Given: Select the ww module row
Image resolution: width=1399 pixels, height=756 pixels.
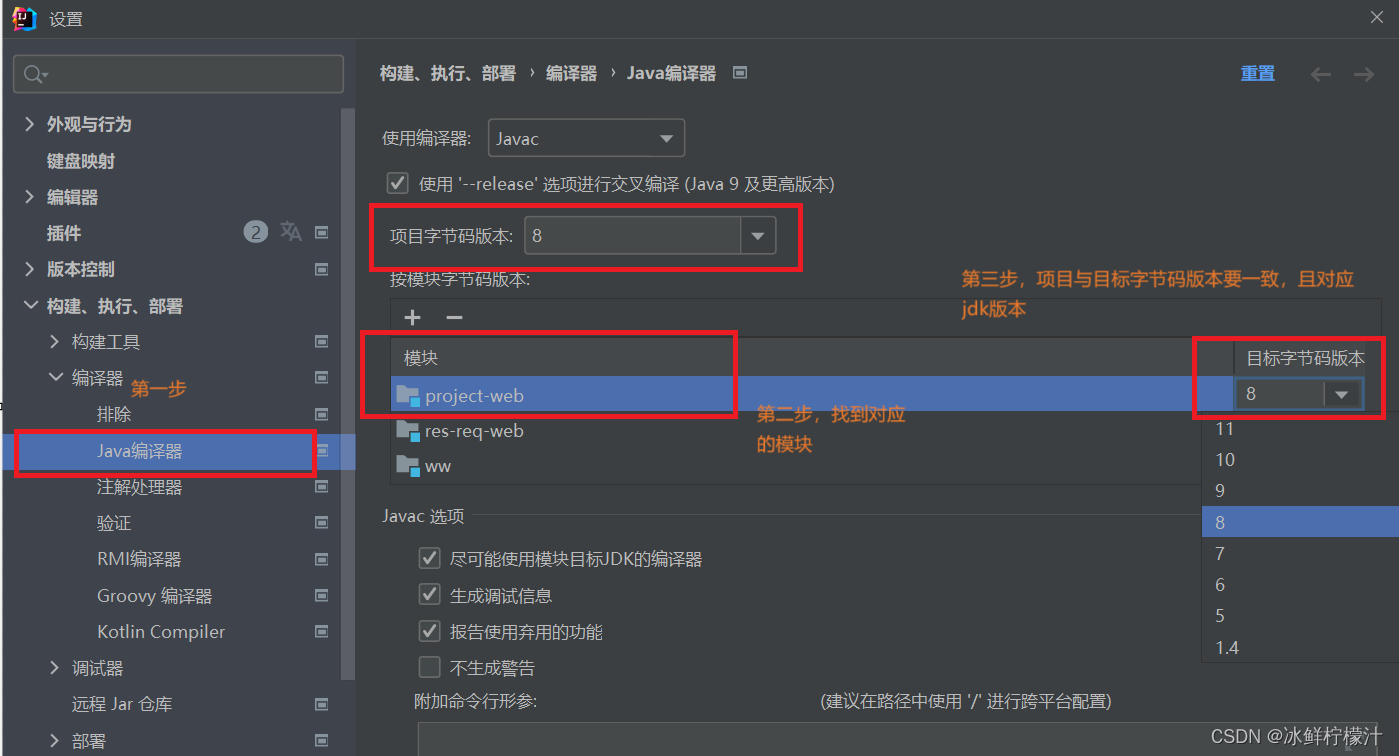Looking at the screenshot, I should 796,466.
